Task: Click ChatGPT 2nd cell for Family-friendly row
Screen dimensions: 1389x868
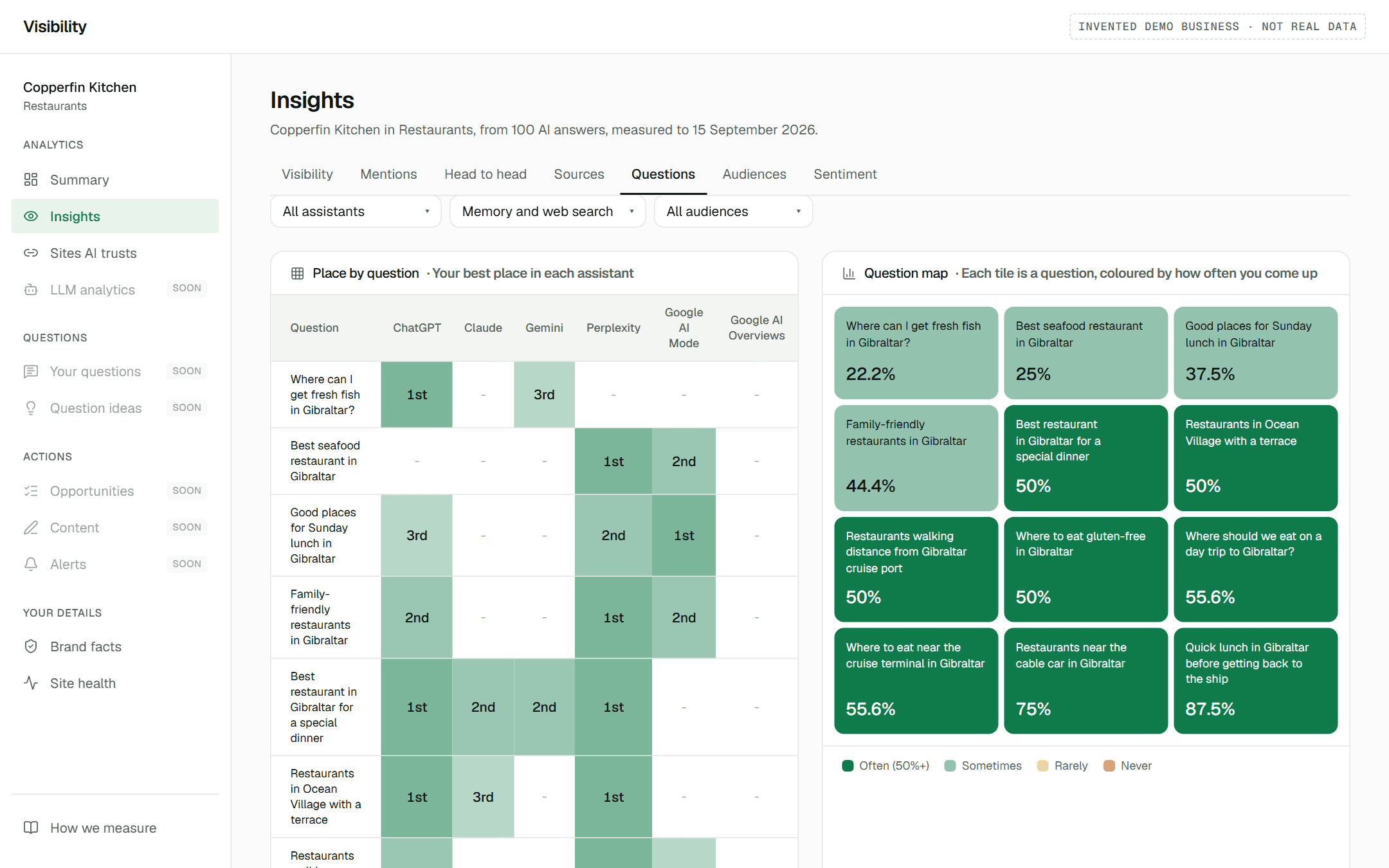Action: pos(417,617)
